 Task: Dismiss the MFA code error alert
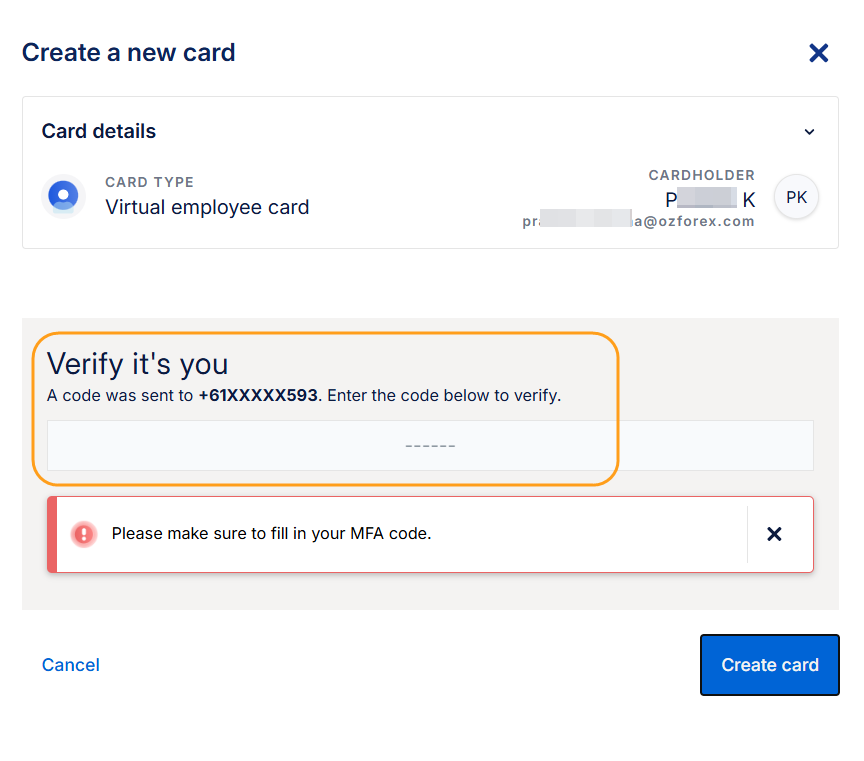(x=774, y=534)
